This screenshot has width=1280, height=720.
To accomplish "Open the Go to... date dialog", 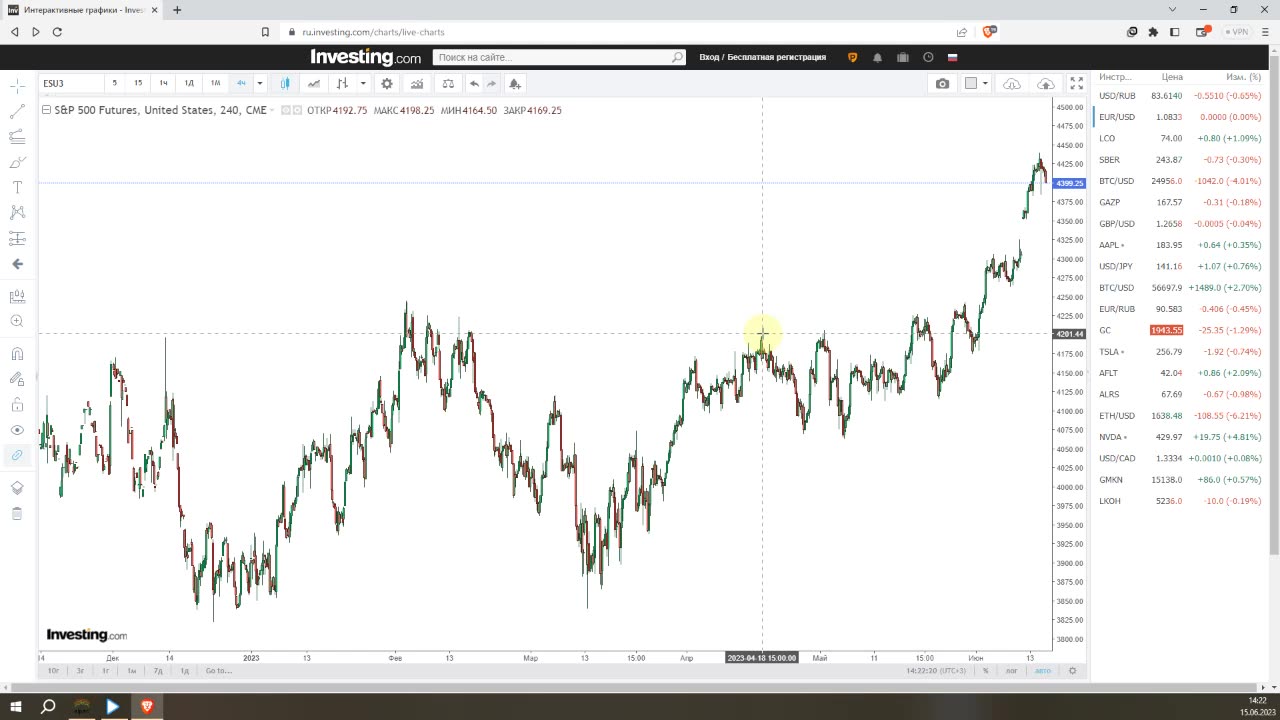I will point(218,670).
